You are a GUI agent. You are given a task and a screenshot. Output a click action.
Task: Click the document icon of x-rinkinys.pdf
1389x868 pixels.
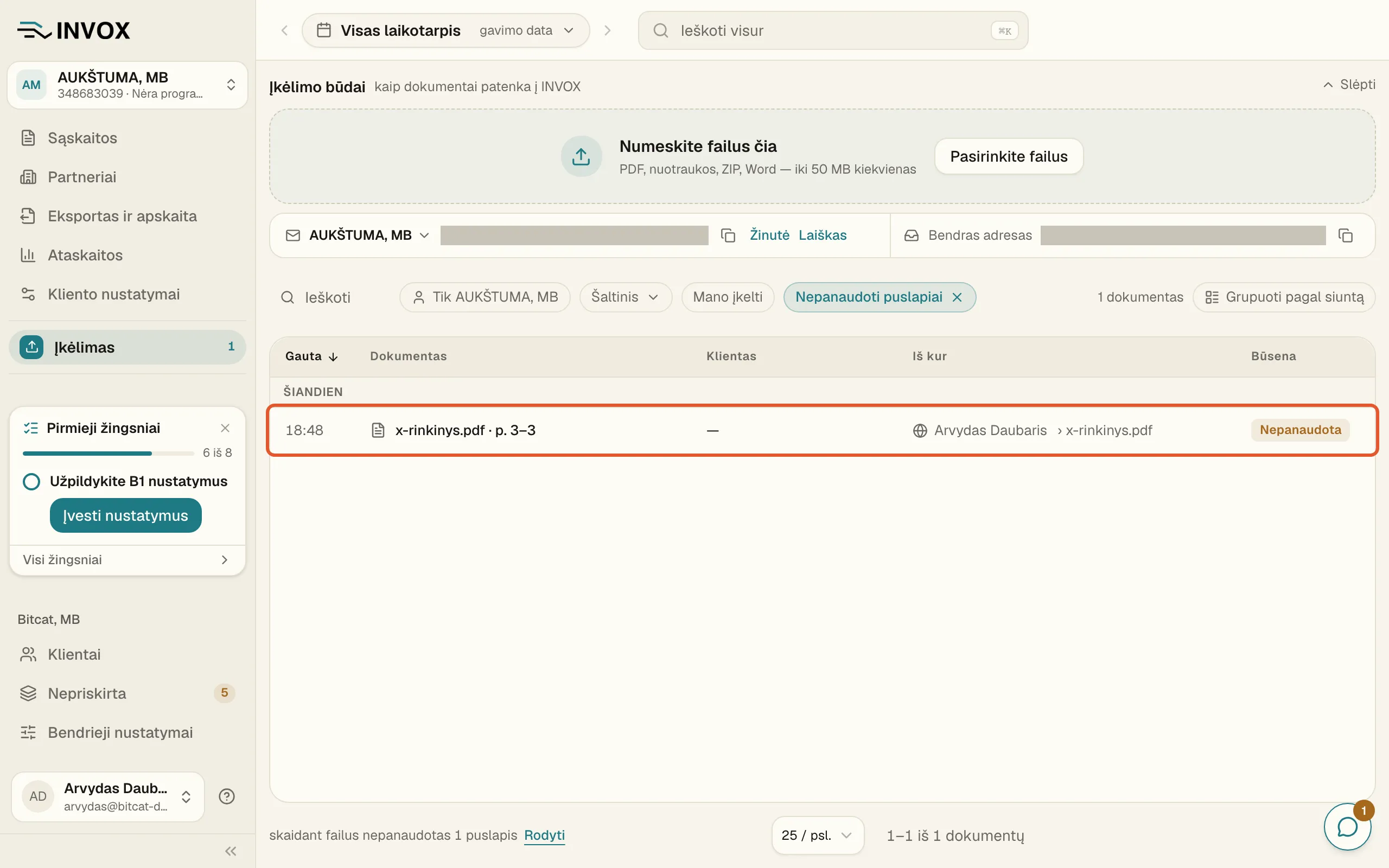click(x=378, y=430)
